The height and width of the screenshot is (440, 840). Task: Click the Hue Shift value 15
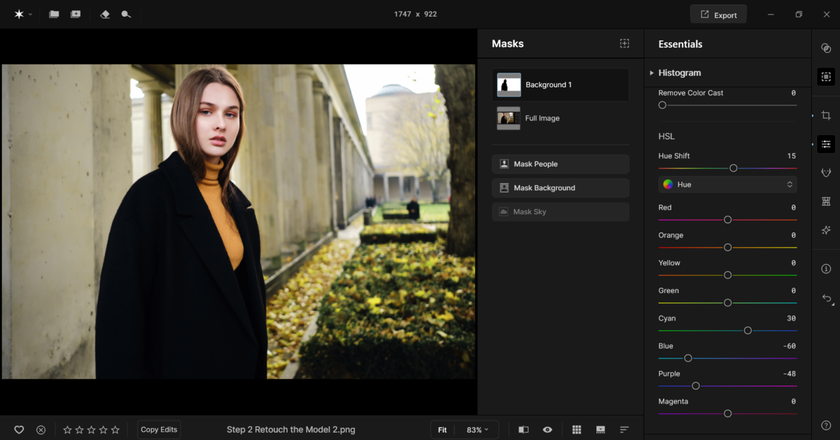pyautogui.click(x=791, y=156)
